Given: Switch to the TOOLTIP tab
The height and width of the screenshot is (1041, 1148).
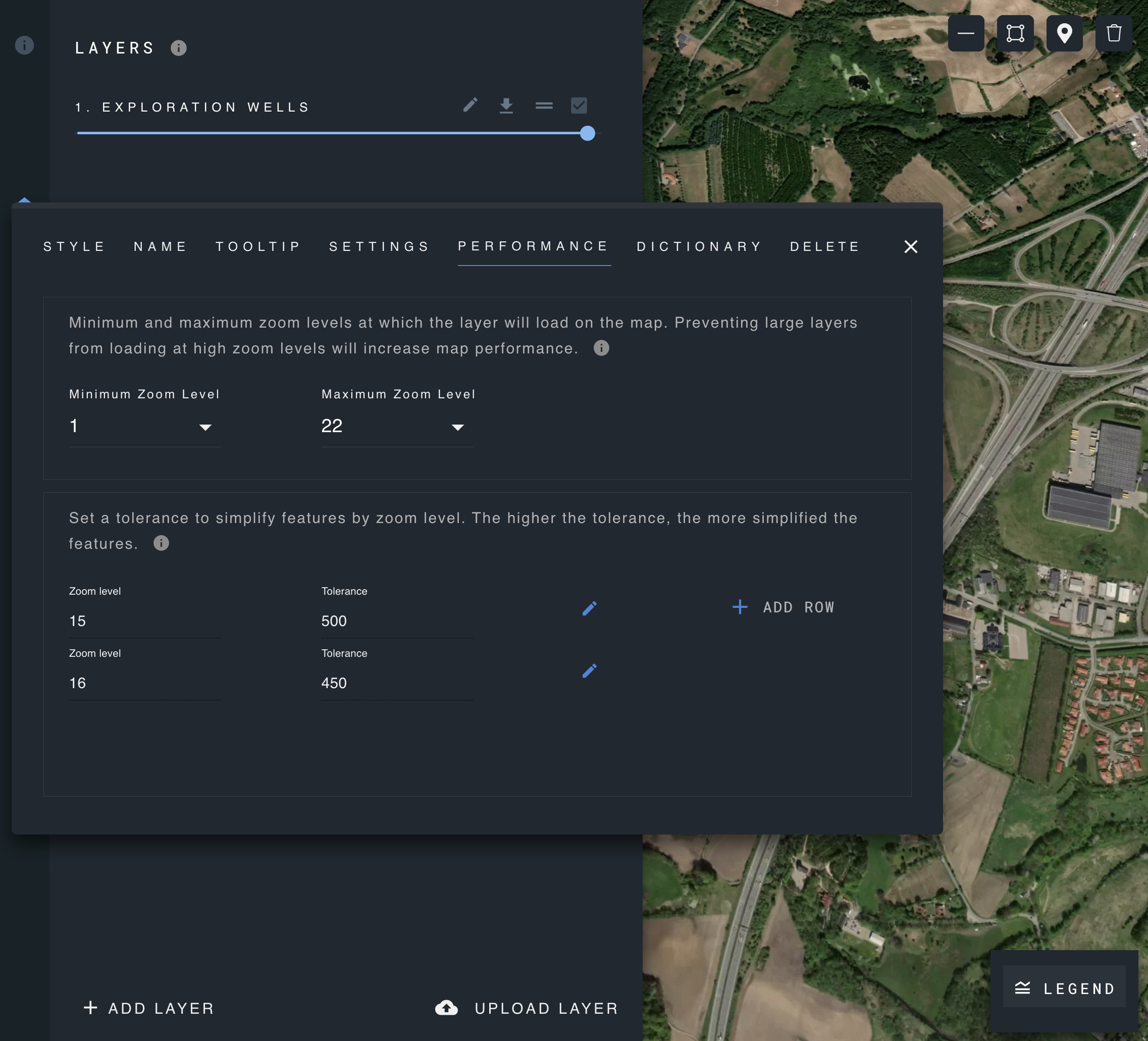Looking at the screenshot, I should pyautogui.click(x=258, y=246).
